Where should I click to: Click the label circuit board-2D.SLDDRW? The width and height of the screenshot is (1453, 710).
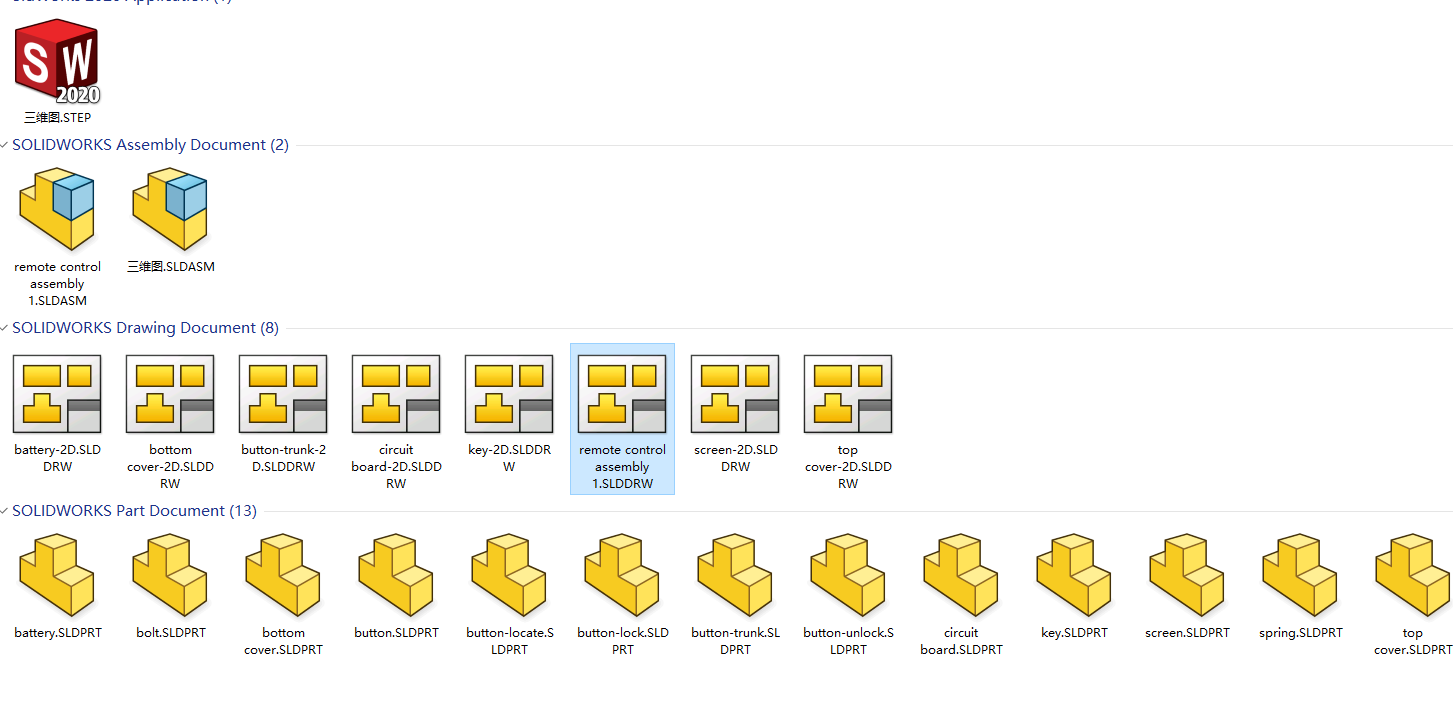coord(396,467)
